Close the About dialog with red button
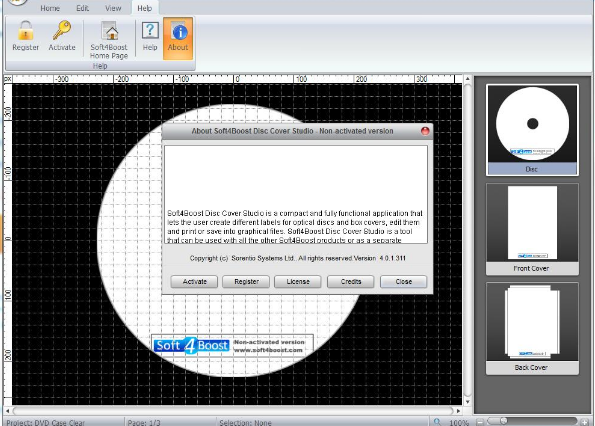This screenshot has height=426, width=595. click(x=425, y=131)
